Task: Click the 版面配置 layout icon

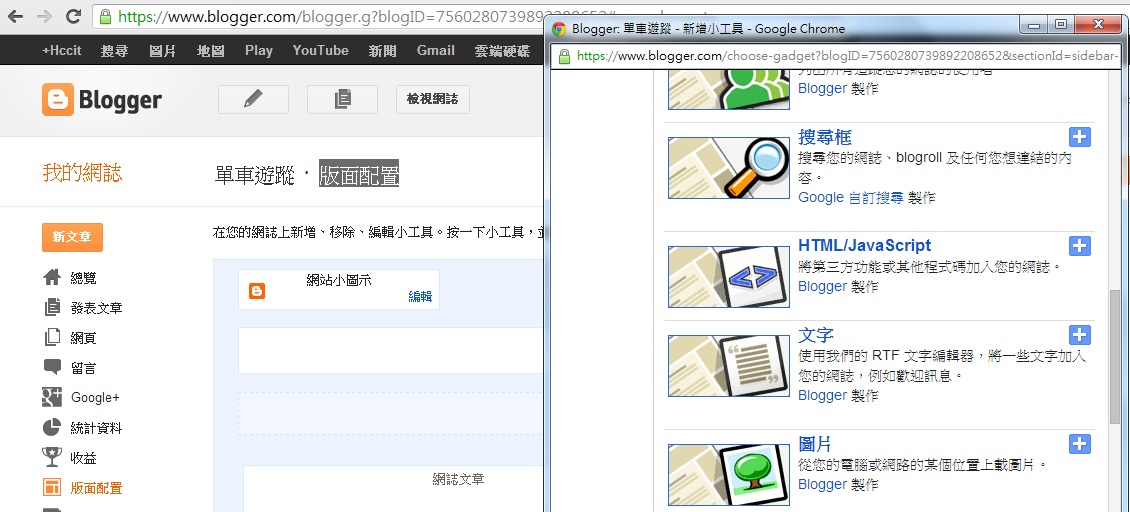Action: click(52, 487)
